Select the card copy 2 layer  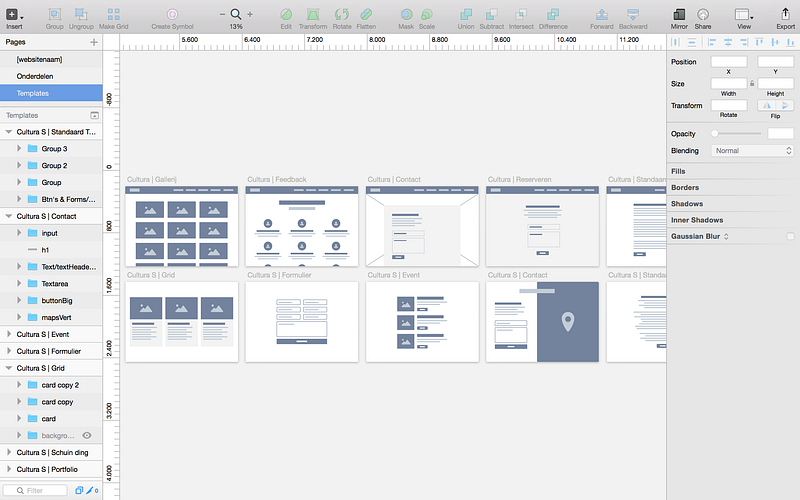[x=51, y=385]
